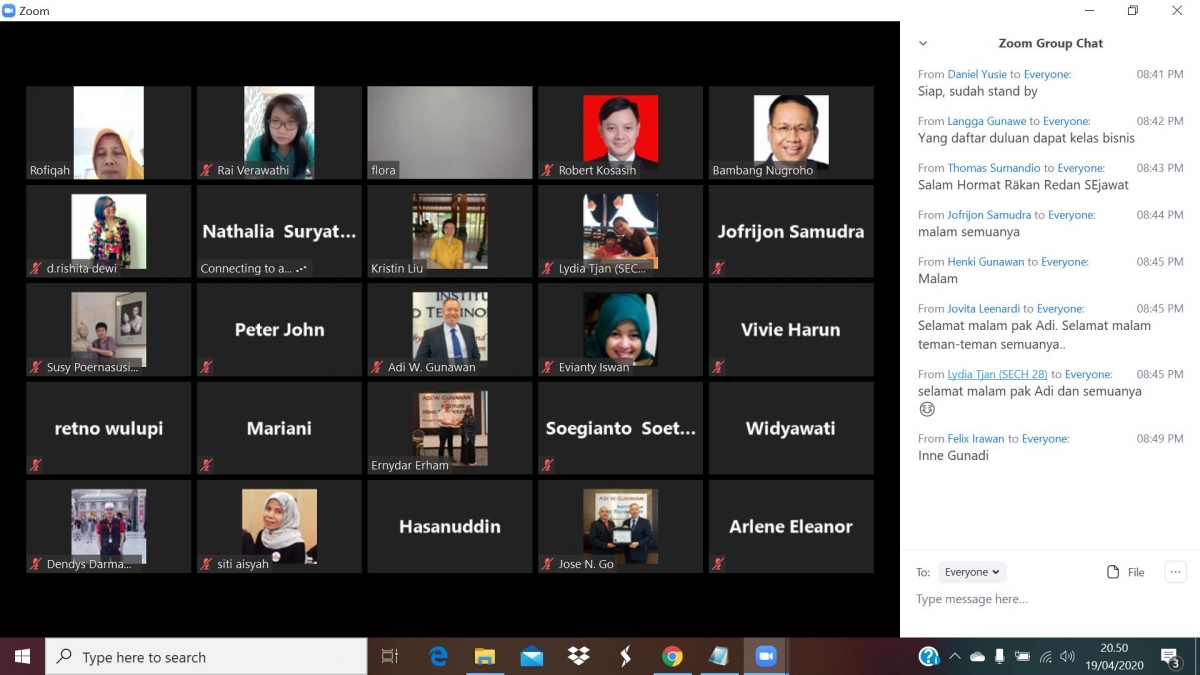Click the muted microphone icon on Robert Kosasih's tile
The width and height of the screenshot is (1200, 675).
point(547,170)
